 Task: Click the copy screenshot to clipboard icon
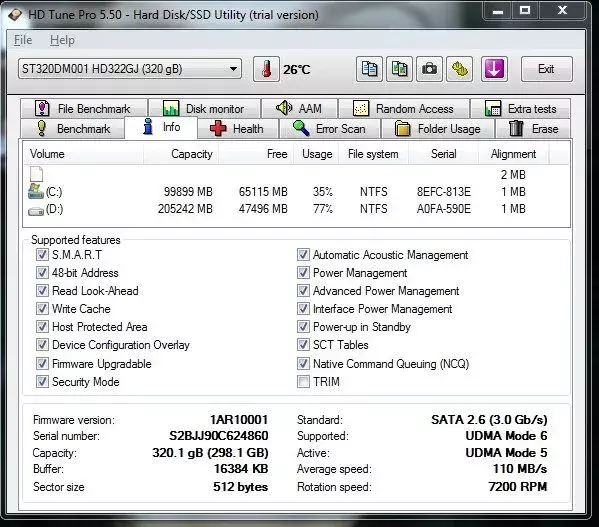pos(399,69)
